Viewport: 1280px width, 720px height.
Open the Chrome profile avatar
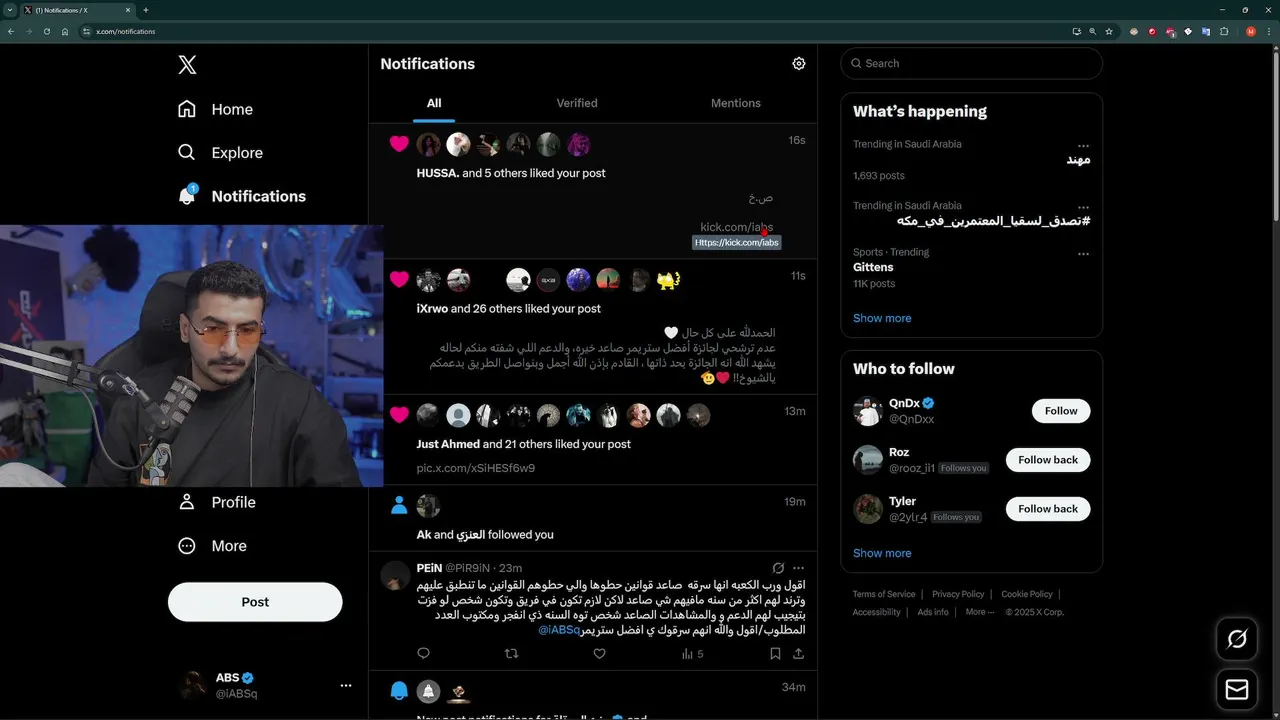click(1250, 31)
